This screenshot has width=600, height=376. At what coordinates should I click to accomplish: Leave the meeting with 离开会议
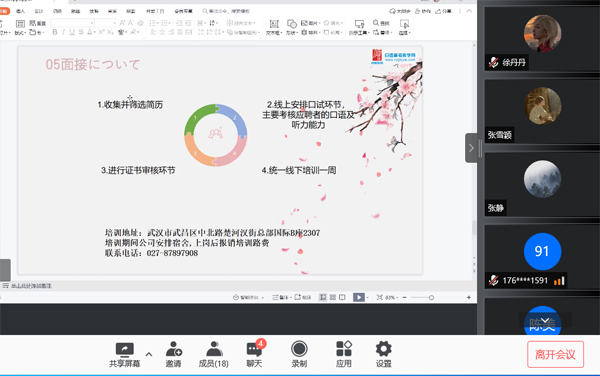coord(555,355)
